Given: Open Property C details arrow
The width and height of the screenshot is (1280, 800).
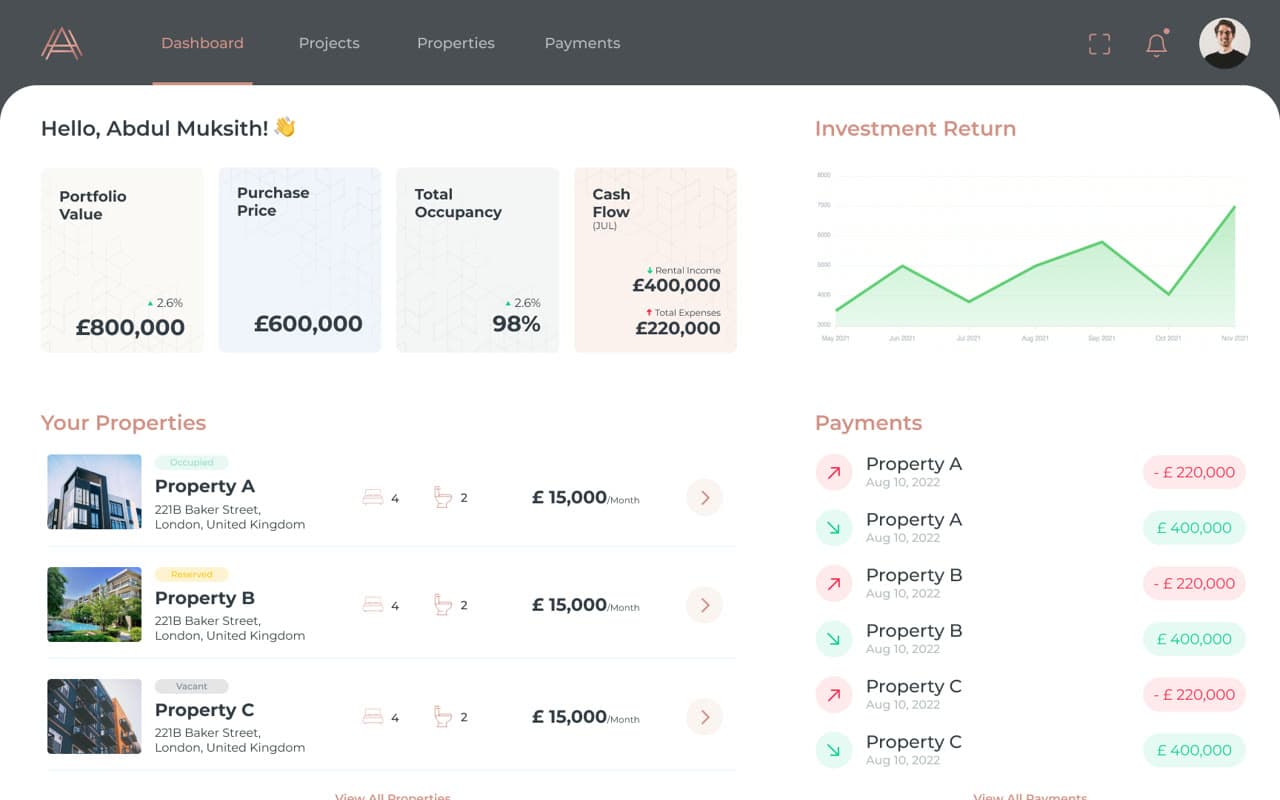Looking at the screenshot, I should coord(704,717).
